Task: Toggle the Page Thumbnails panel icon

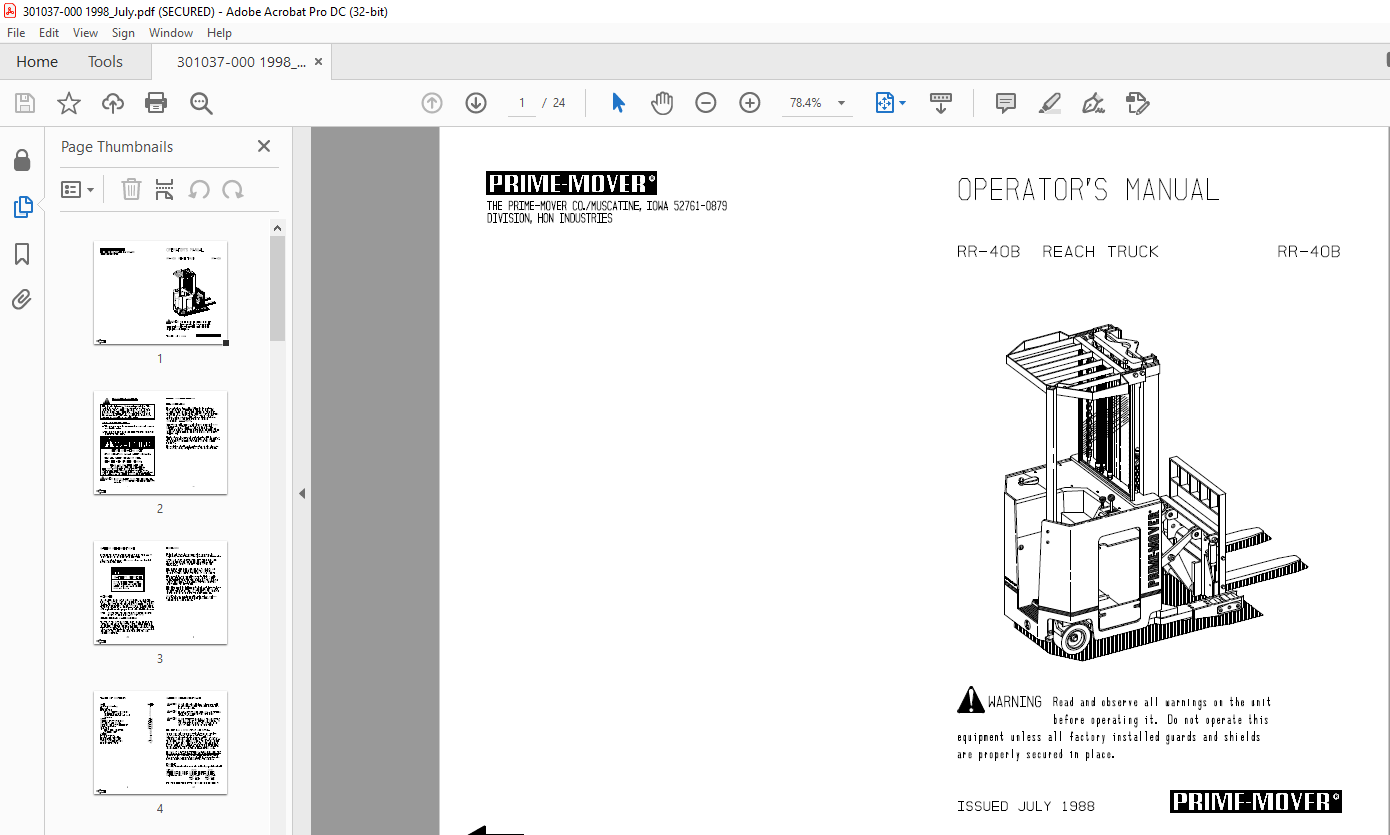Action: point(22,207)
